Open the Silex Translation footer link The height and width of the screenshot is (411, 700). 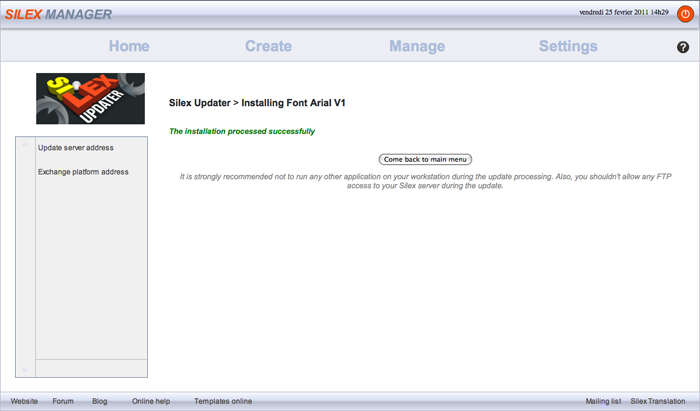pos(658,401)
